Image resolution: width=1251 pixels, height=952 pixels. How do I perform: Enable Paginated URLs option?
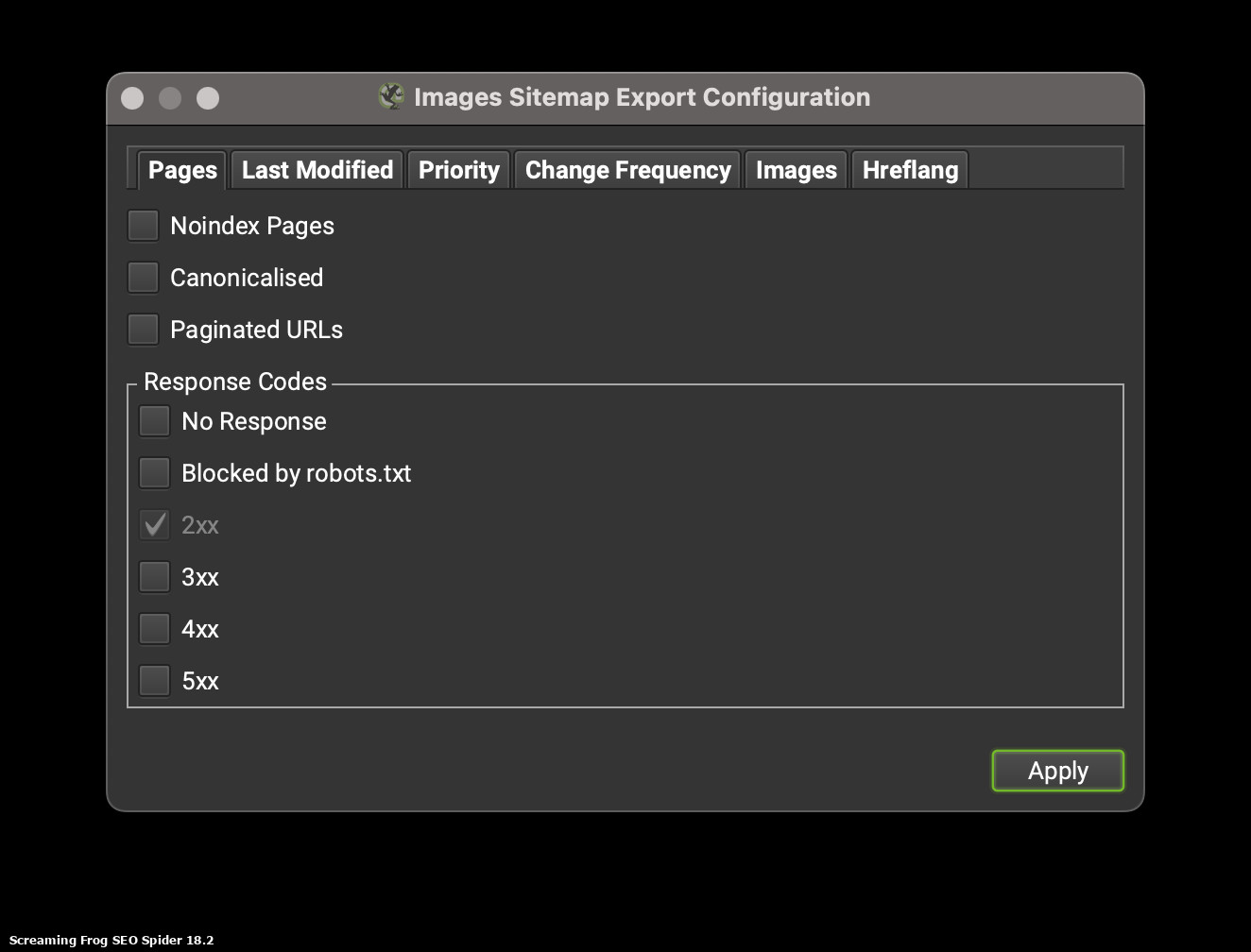144,330
